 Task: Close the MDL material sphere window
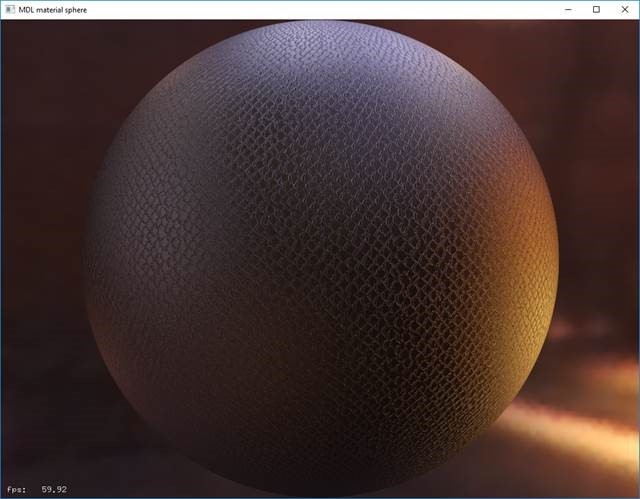624,9
